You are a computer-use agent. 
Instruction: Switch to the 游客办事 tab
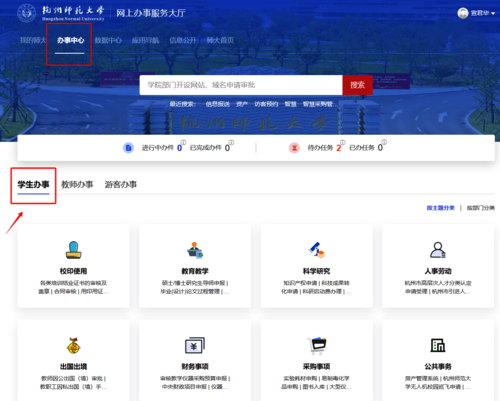click(121, 184)
